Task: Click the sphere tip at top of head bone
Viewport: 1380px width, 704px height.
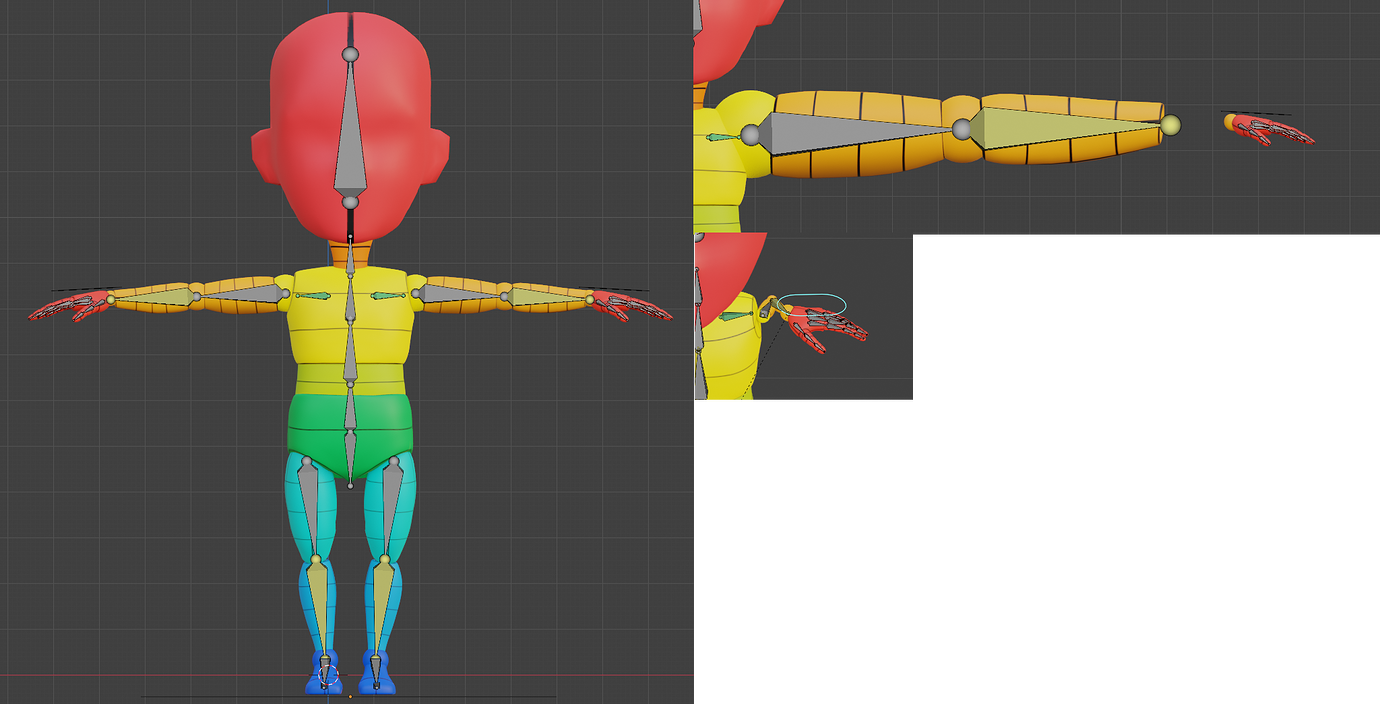Action: point(350,54)
